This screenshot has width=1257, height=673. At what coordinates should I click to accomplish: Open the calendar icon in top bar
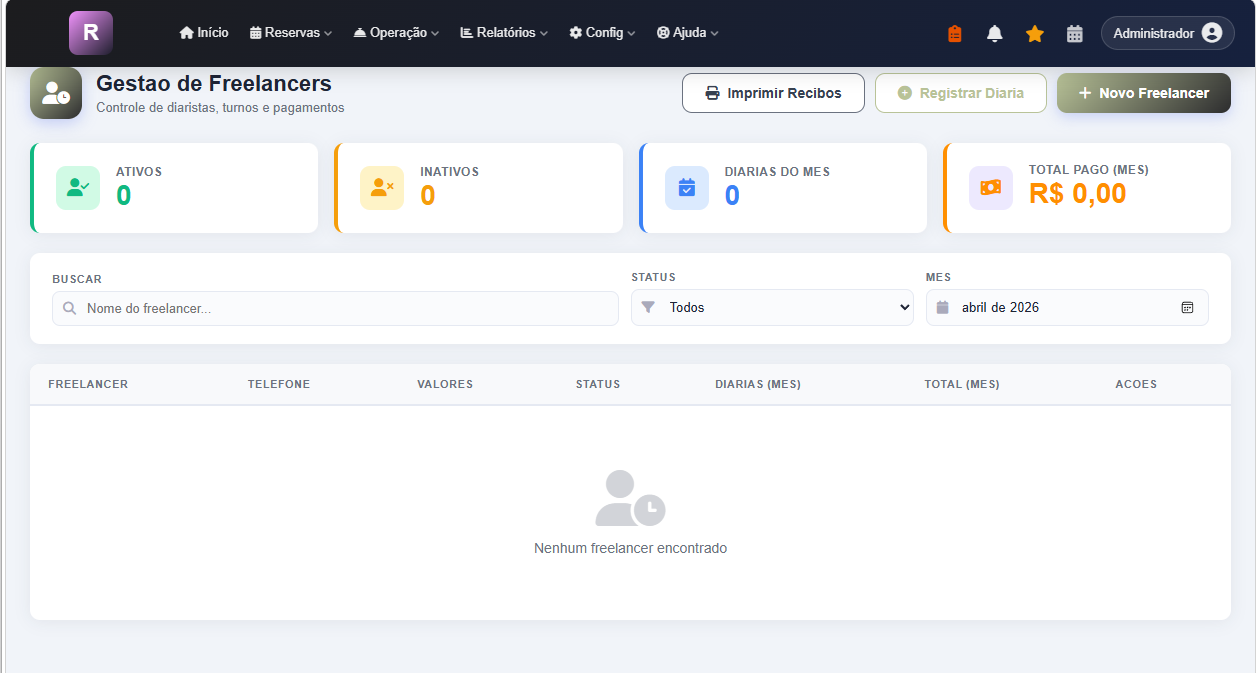tap(1074, 33)
